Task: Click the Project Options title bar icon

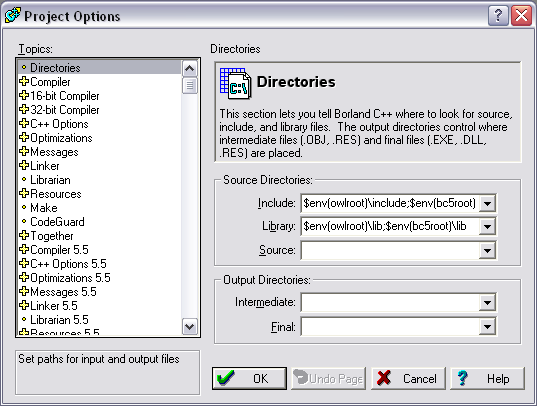Action: (12, 16)
